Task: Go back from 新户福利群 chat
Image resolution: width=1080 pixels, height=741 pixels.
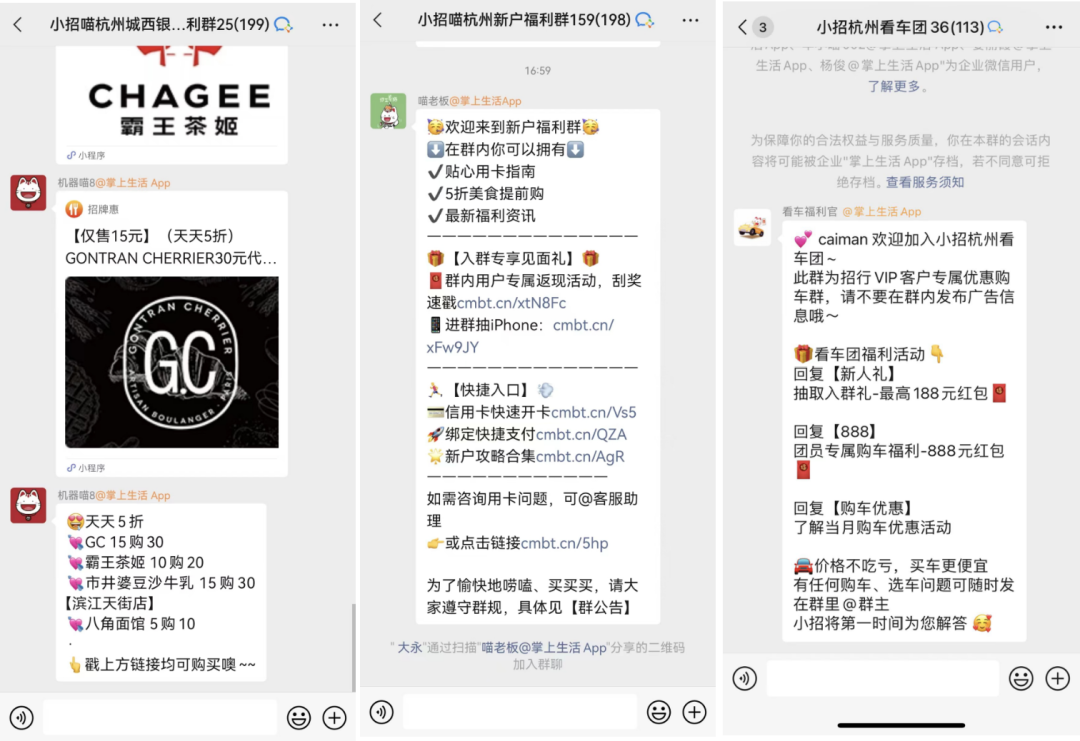Action: pyautogui.click(x=377, y=20)
